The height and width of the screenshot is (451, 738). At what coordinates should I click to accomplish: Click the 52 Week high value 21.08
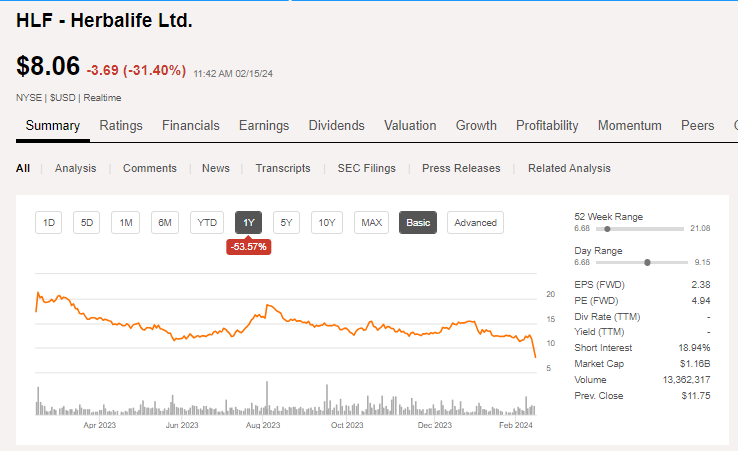coord(700,228)
